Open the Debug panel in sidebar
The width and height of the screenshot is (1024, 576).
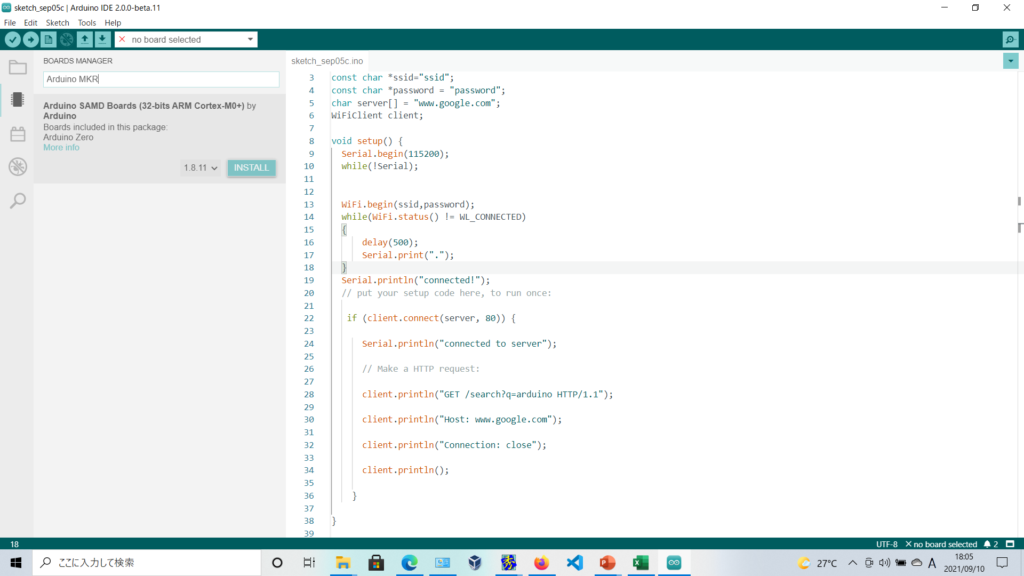18,167
